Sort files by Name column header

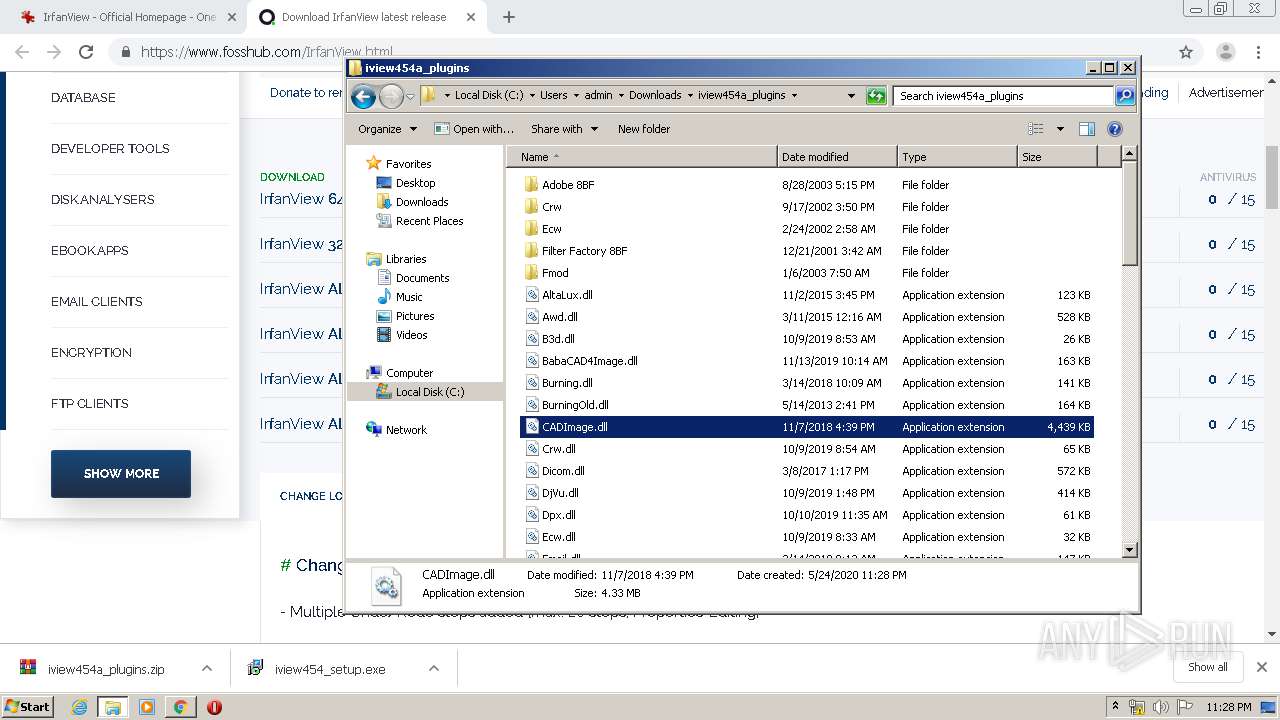(641, 157)
